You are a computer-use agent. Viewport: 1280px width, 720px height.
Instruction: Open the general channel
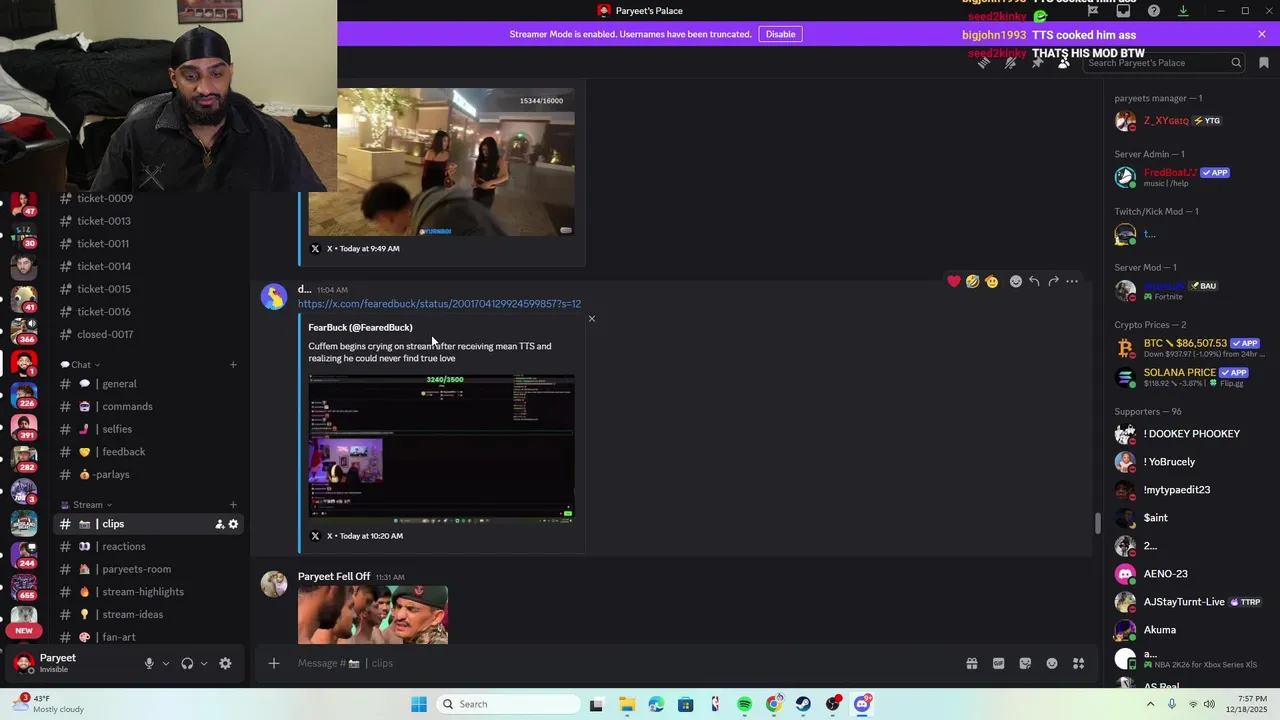pyautogui.click(x=148, y=384)
